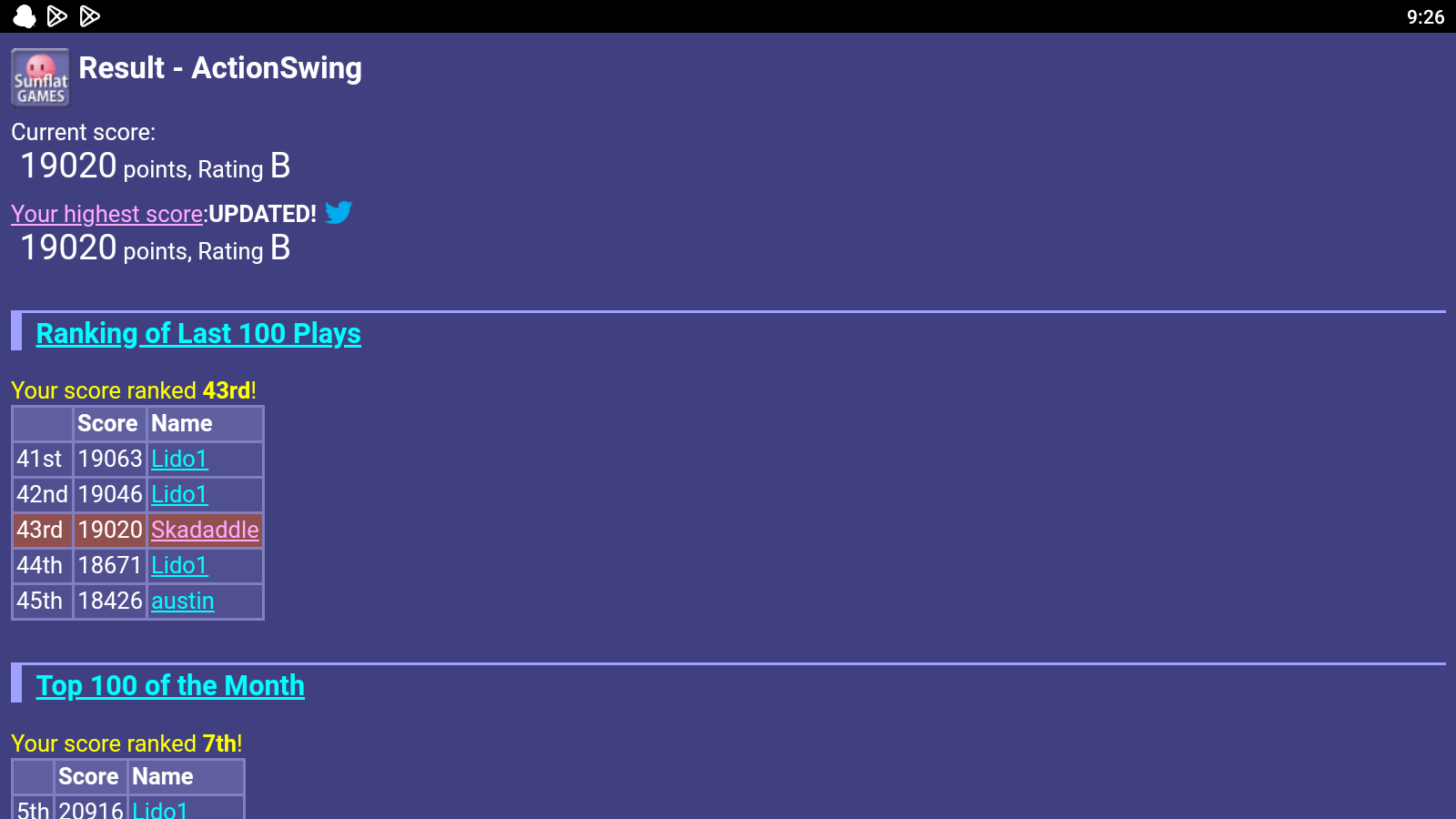Click the Score header in Last 100 table

click(x=107, y=423)
